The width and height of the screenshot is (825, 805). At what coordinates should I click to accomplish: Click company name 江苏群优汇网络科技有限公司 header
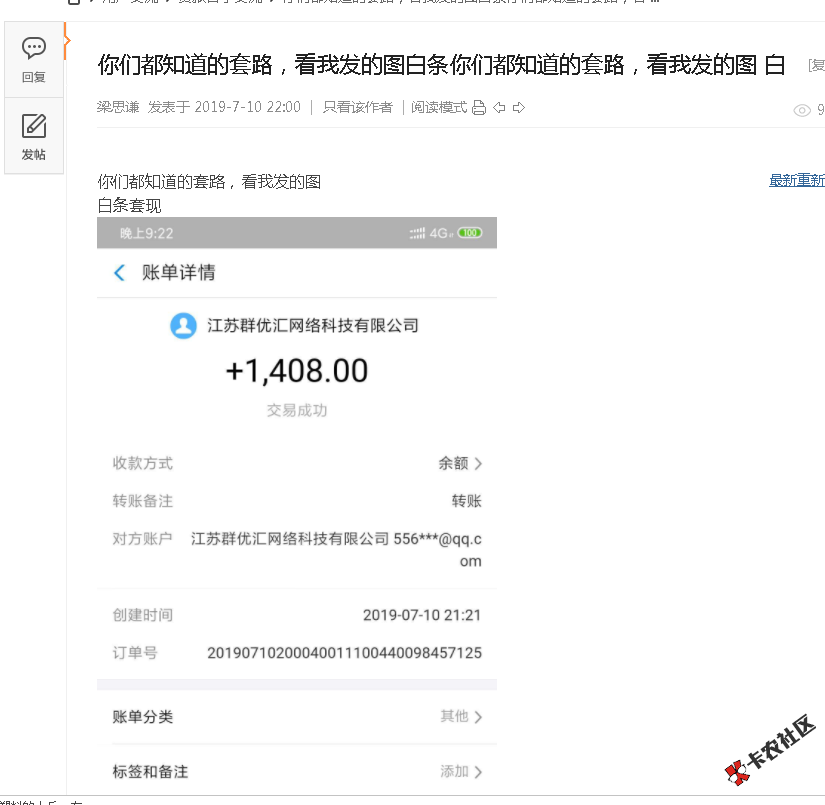coord(313,326)
